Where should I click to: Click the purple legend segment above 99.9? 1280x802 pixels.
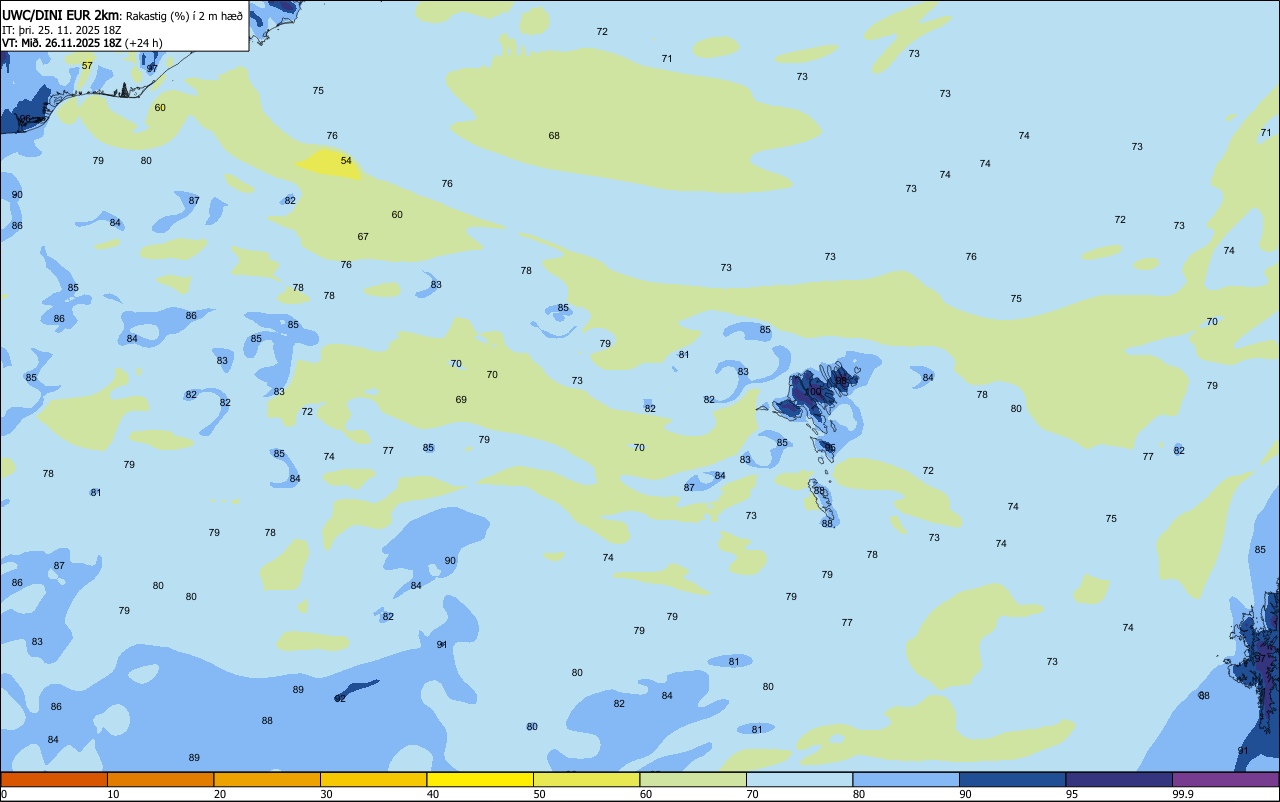(1226, 779)
